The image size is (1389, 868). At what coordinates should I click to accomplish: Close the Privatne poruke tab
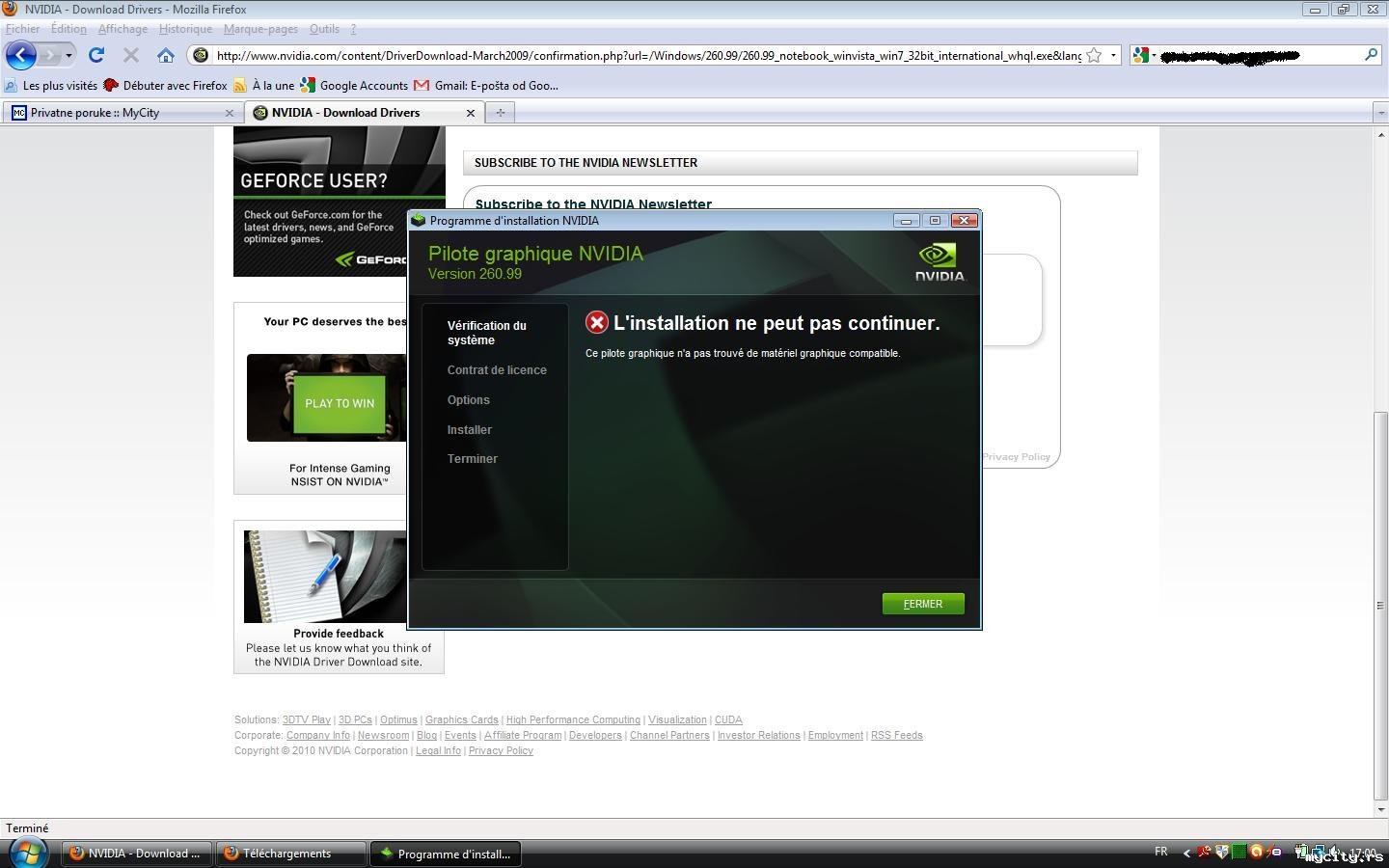(x=230, y=113)
